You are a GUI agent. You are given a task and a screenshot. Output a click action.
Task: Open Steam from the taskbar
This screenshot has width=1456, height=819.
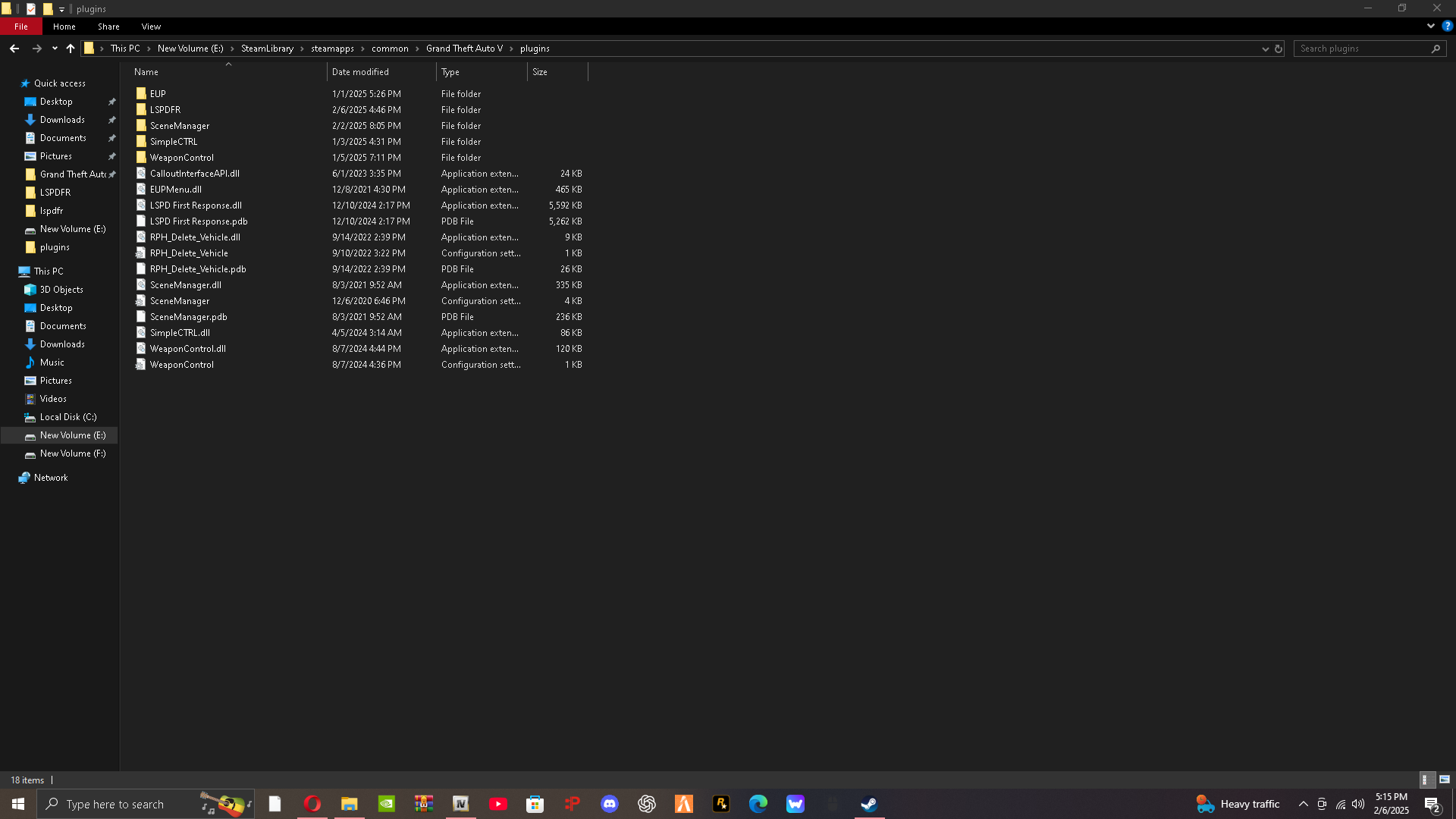pos(869,804)
